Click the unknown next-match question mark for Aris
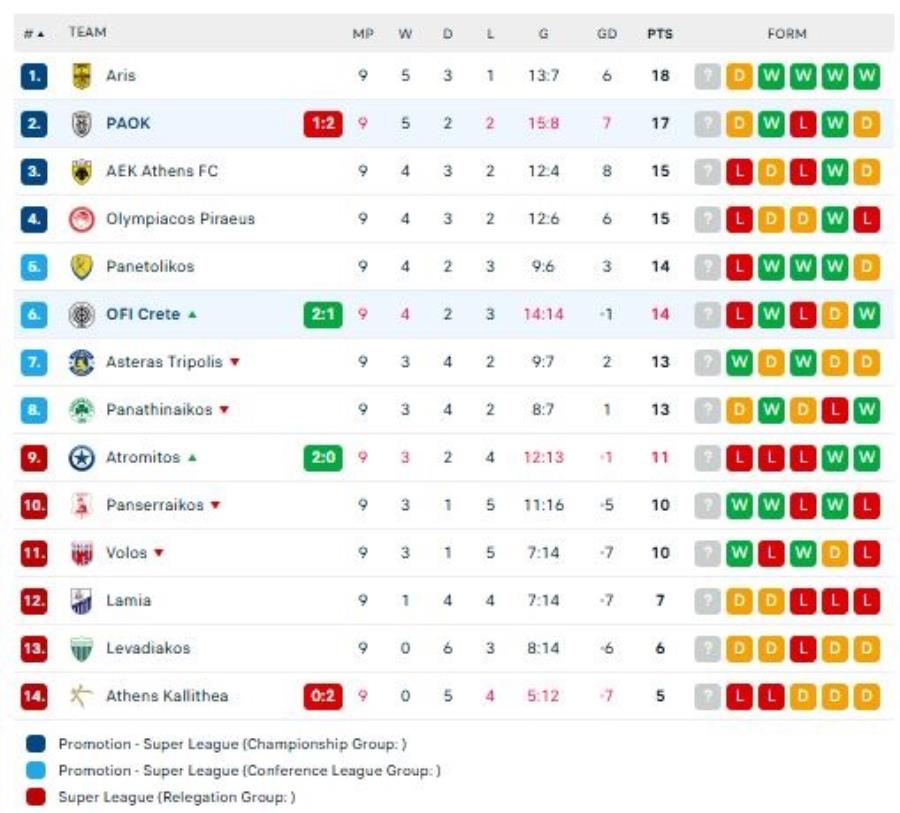 coord(707,76)
